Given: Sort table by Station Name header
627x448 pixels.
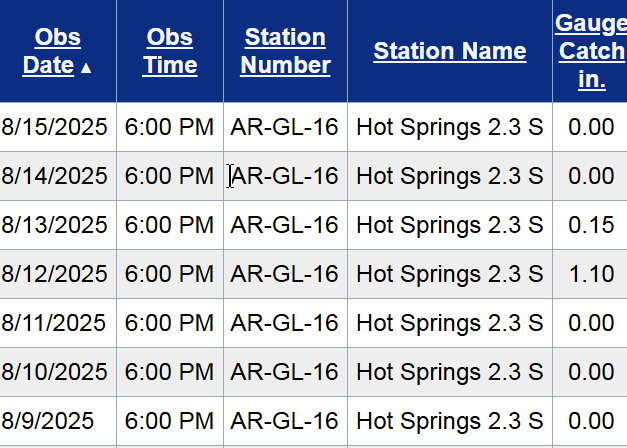Looking at the screenshot, I should (449, 51).
